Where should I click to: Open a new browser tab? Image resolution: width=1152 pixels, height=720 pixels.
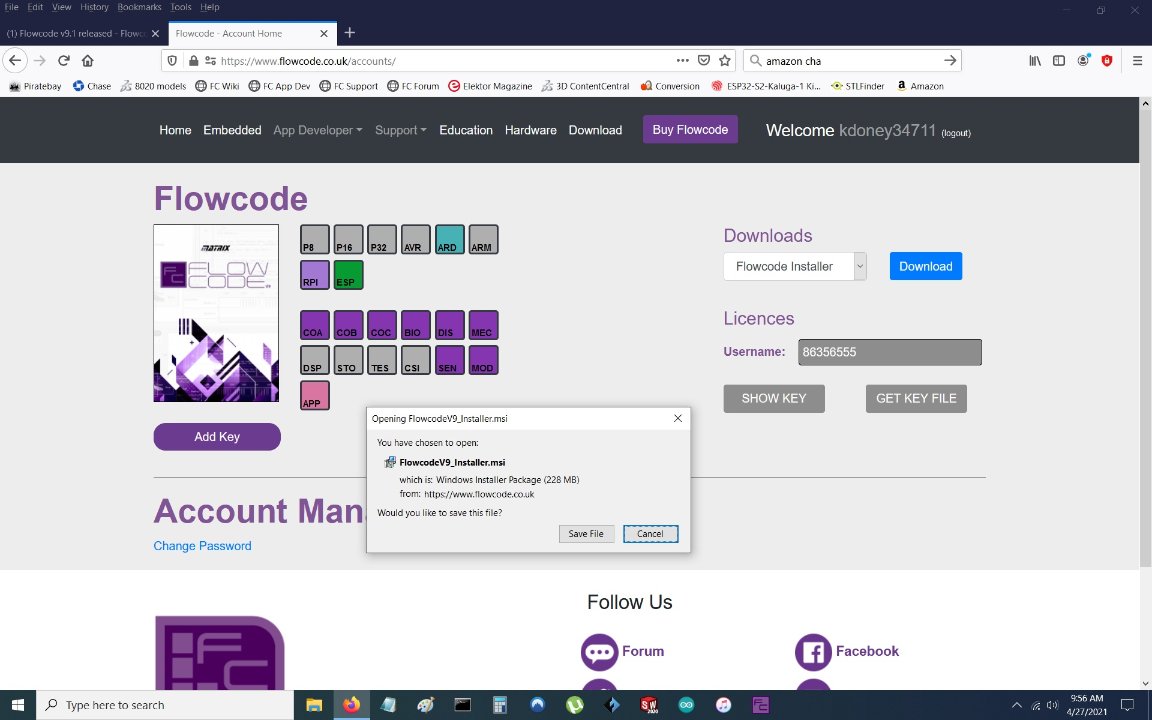point(350,32)
